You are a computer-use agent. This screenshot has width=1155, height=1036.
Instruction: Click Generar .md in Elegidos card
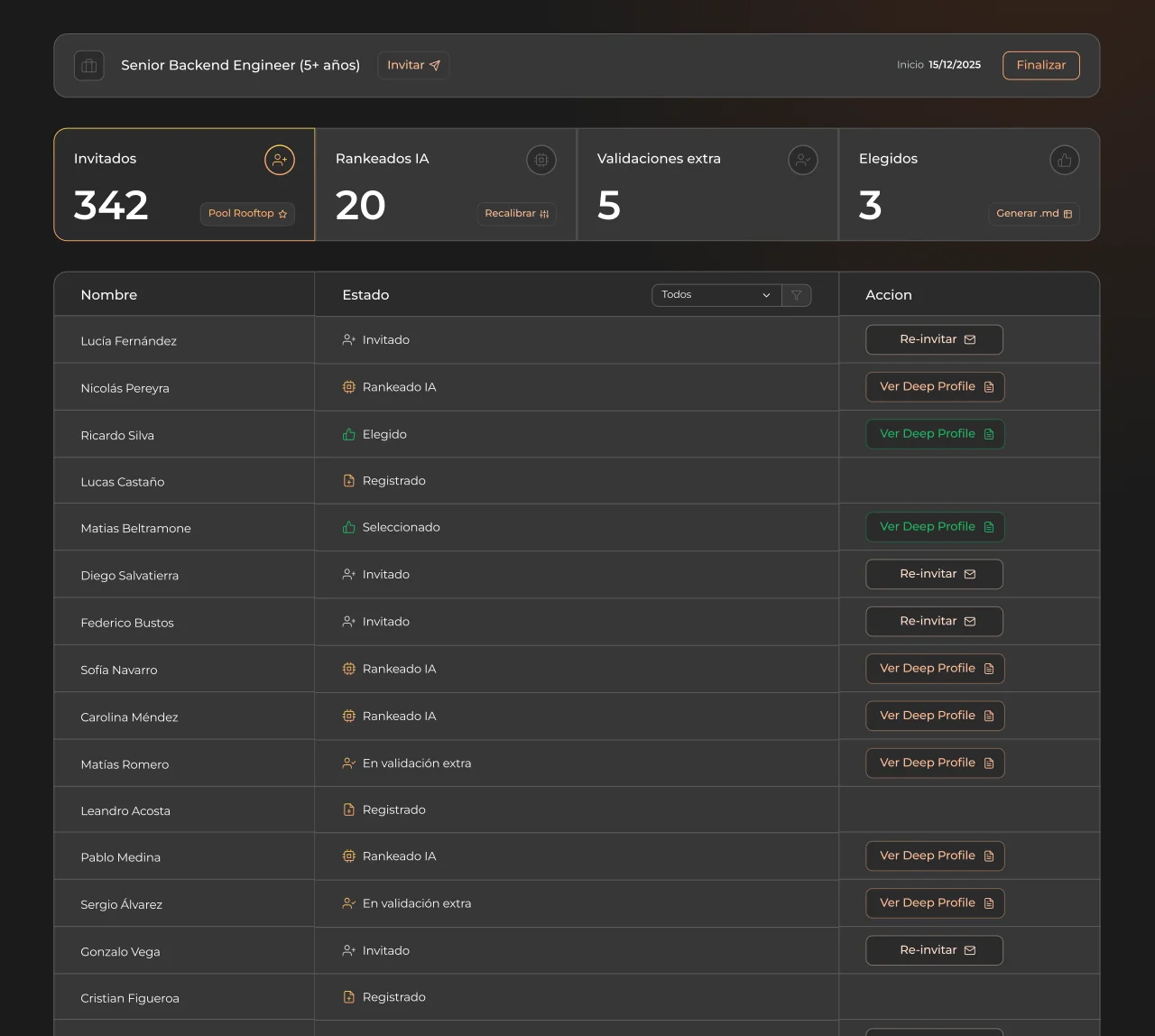point(1034,214)
